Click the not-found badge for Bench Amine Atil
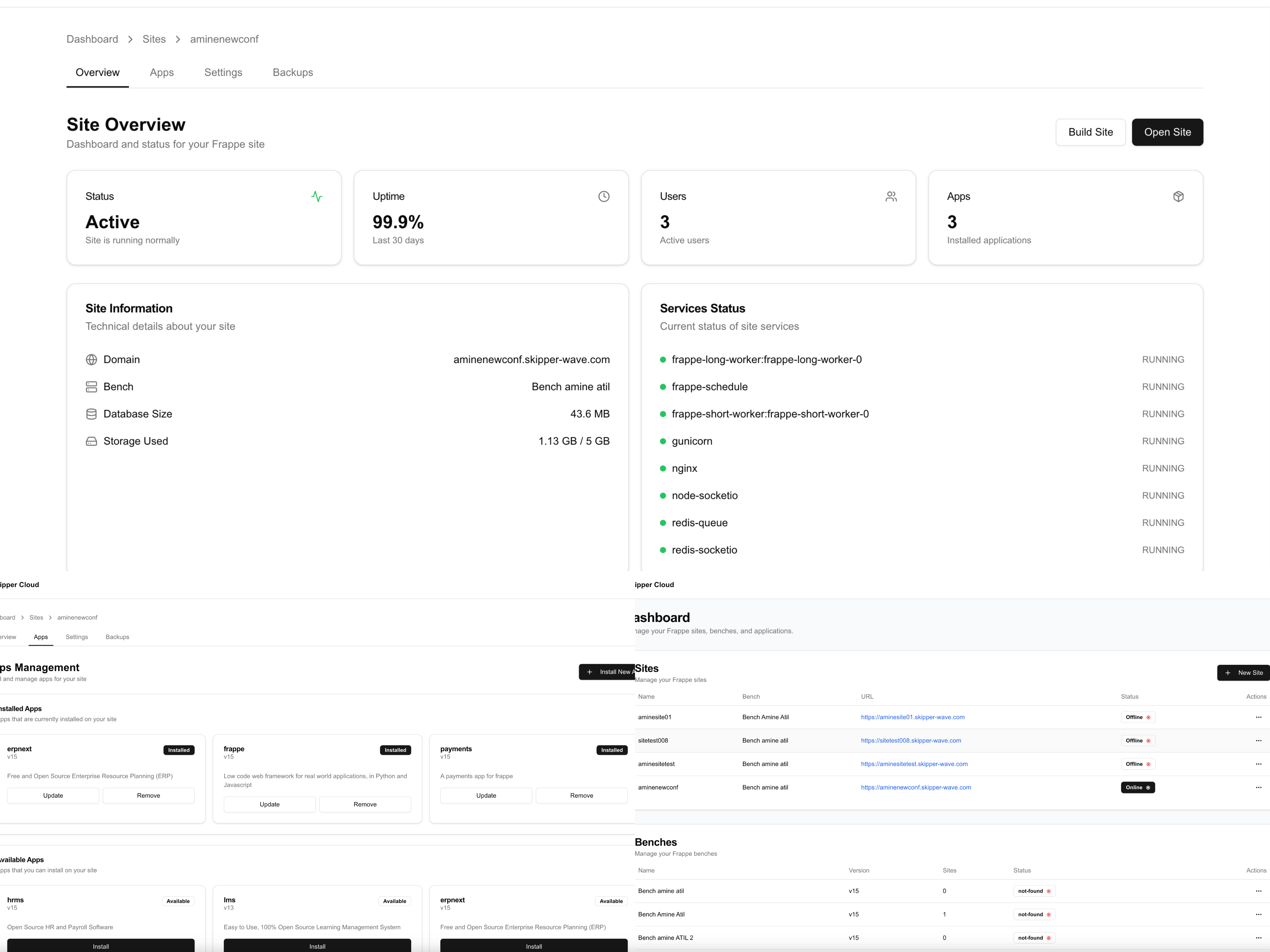Image resolution: width=1270 pixels, height=952 pixels. point(1033,914)
